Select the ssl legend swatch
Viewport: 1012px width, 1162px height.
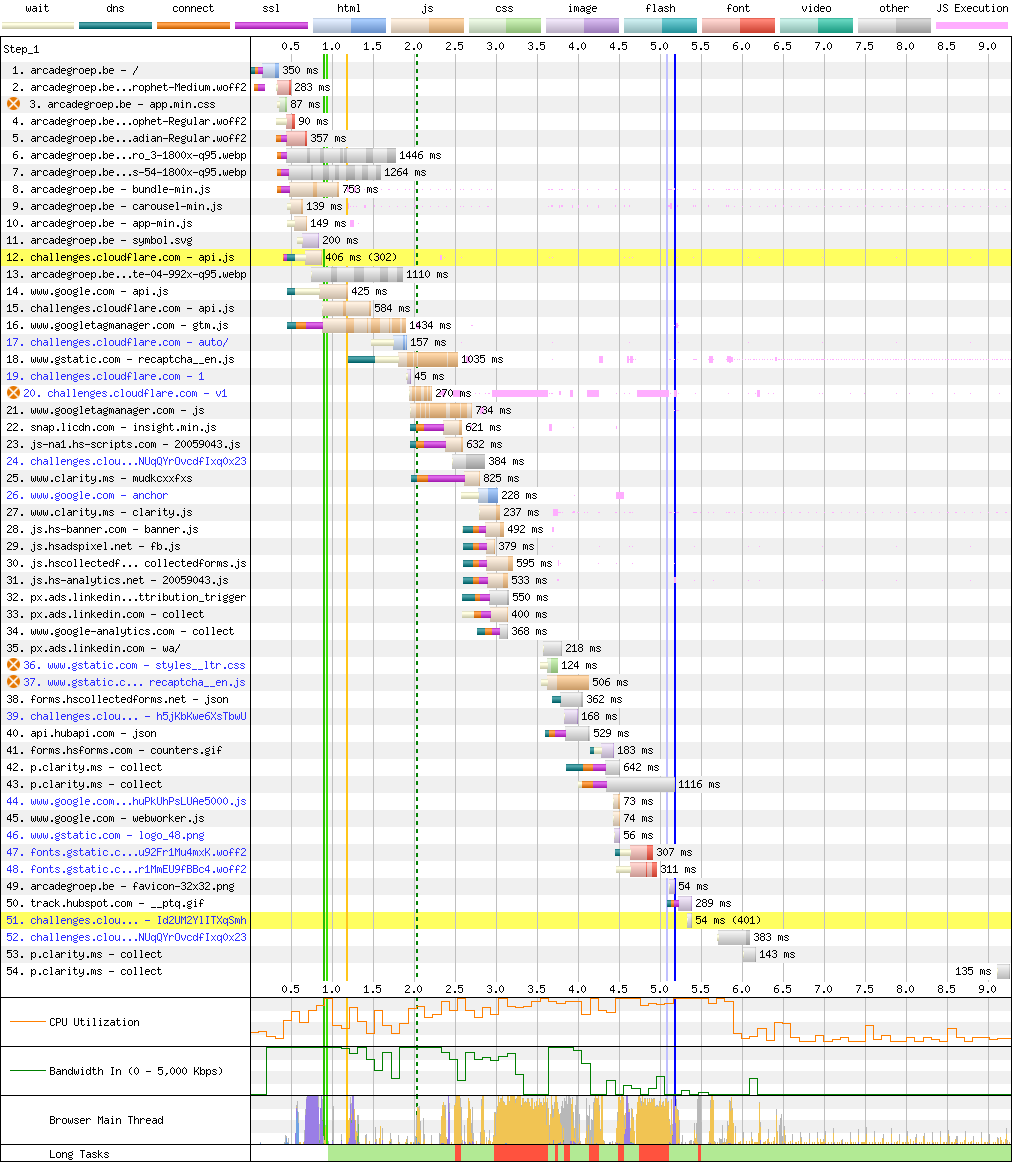[271, 25]
